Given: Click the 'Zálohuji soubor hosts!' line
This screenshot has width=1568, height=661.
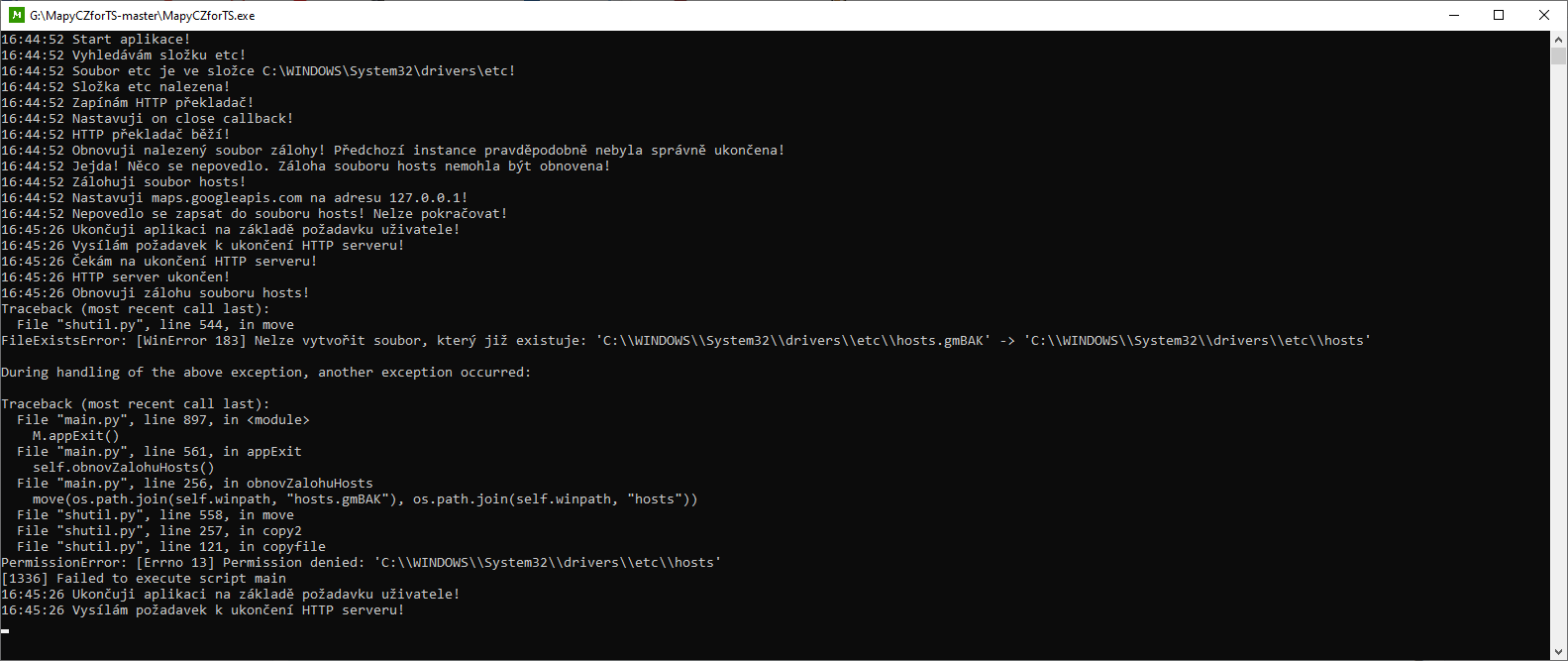Looking at the screenshot, I should click(x=124, y=182).
